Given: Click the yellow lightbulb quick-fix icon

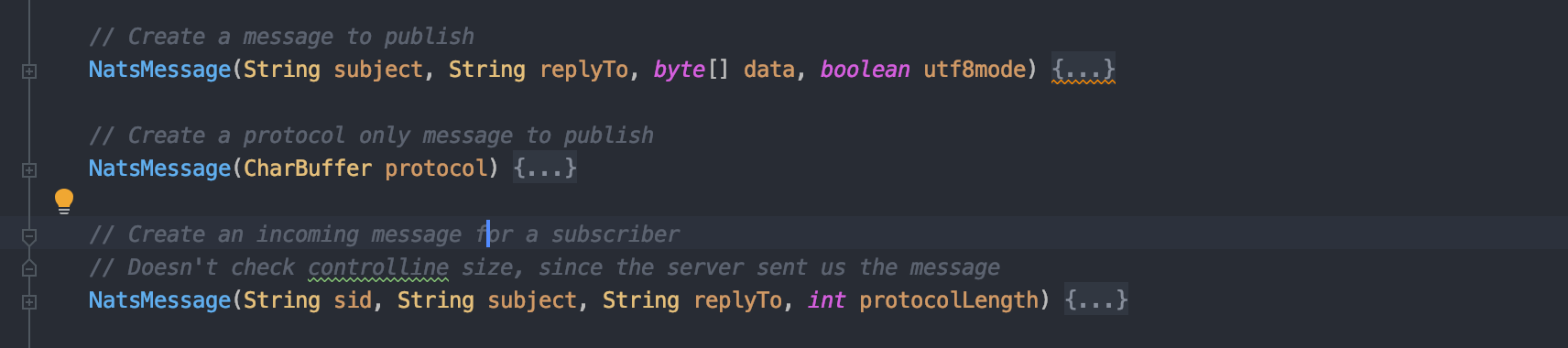Looking at the screenshot, I should (64, 201).
